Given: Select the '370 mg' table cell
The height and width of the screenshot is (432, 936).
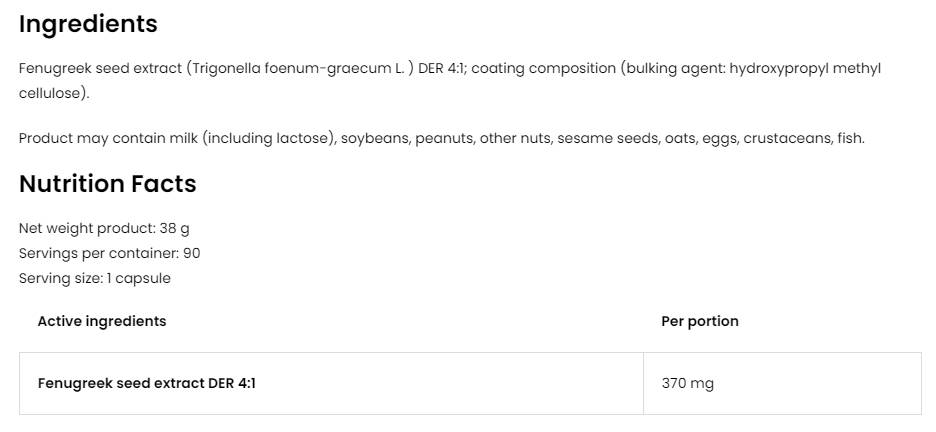Looking at the screenshot, I should pyautogui.click(x=688, y=383).
